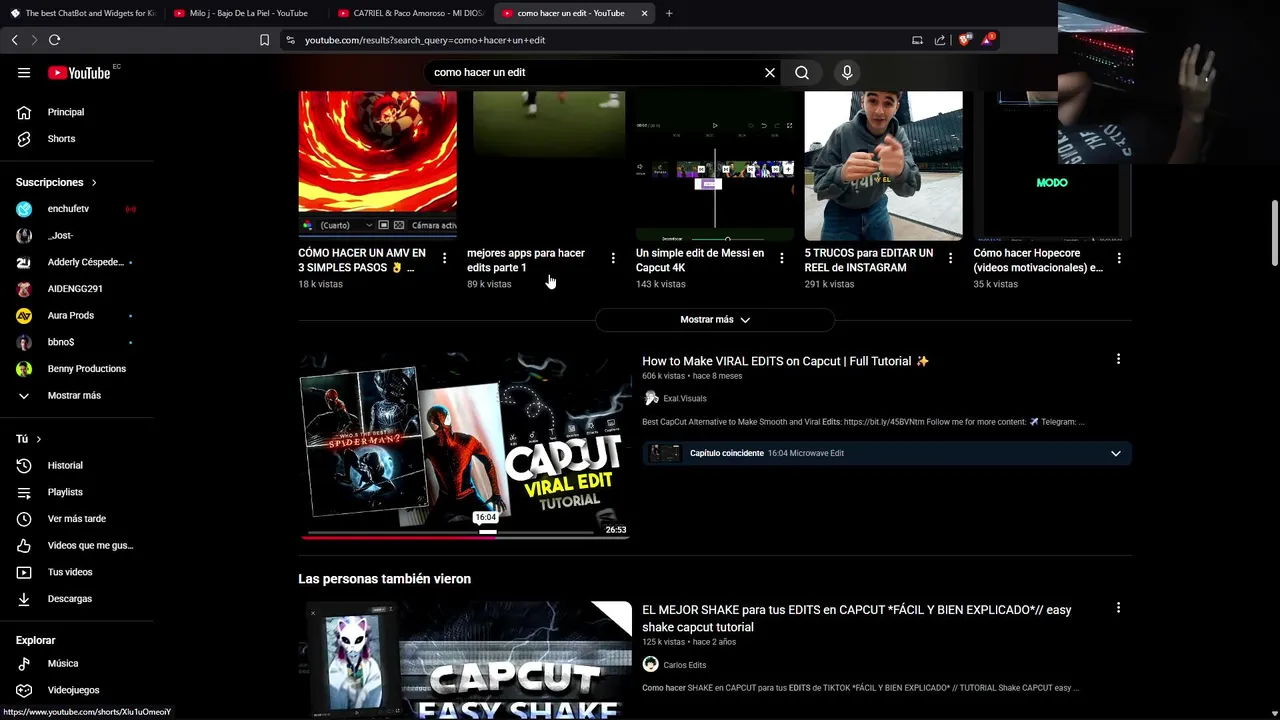Open Ver más tarde in the sidebar
The width and height of the screenshot is (1280, 720).
pos(77,519)
